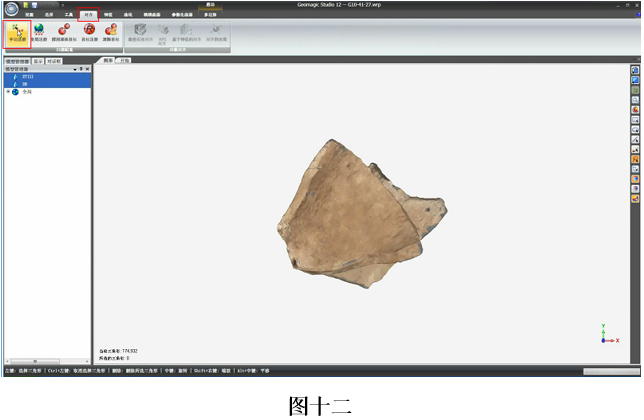Viewport: 644px width, 420px height.
Task: Click the open-file icon in quick access bar
Action: tap(26, 5)
